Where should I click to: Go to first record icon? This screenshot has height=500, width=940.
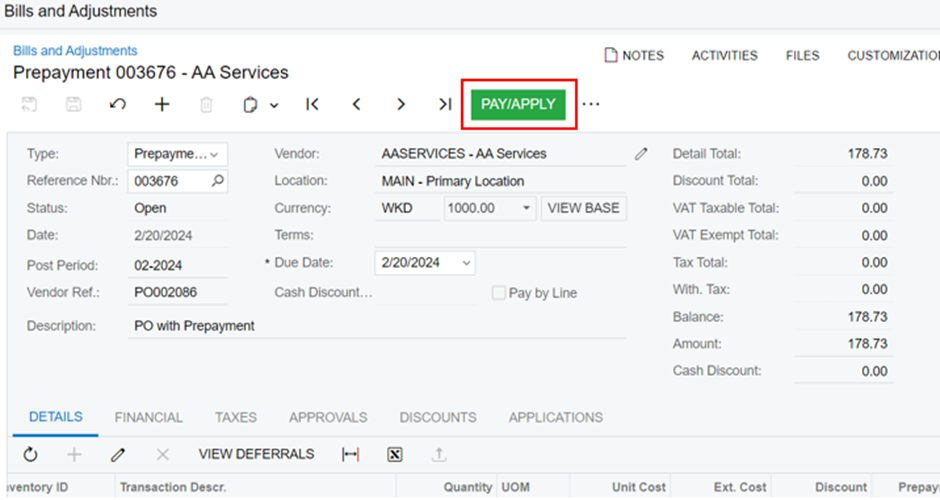(312, 104)
